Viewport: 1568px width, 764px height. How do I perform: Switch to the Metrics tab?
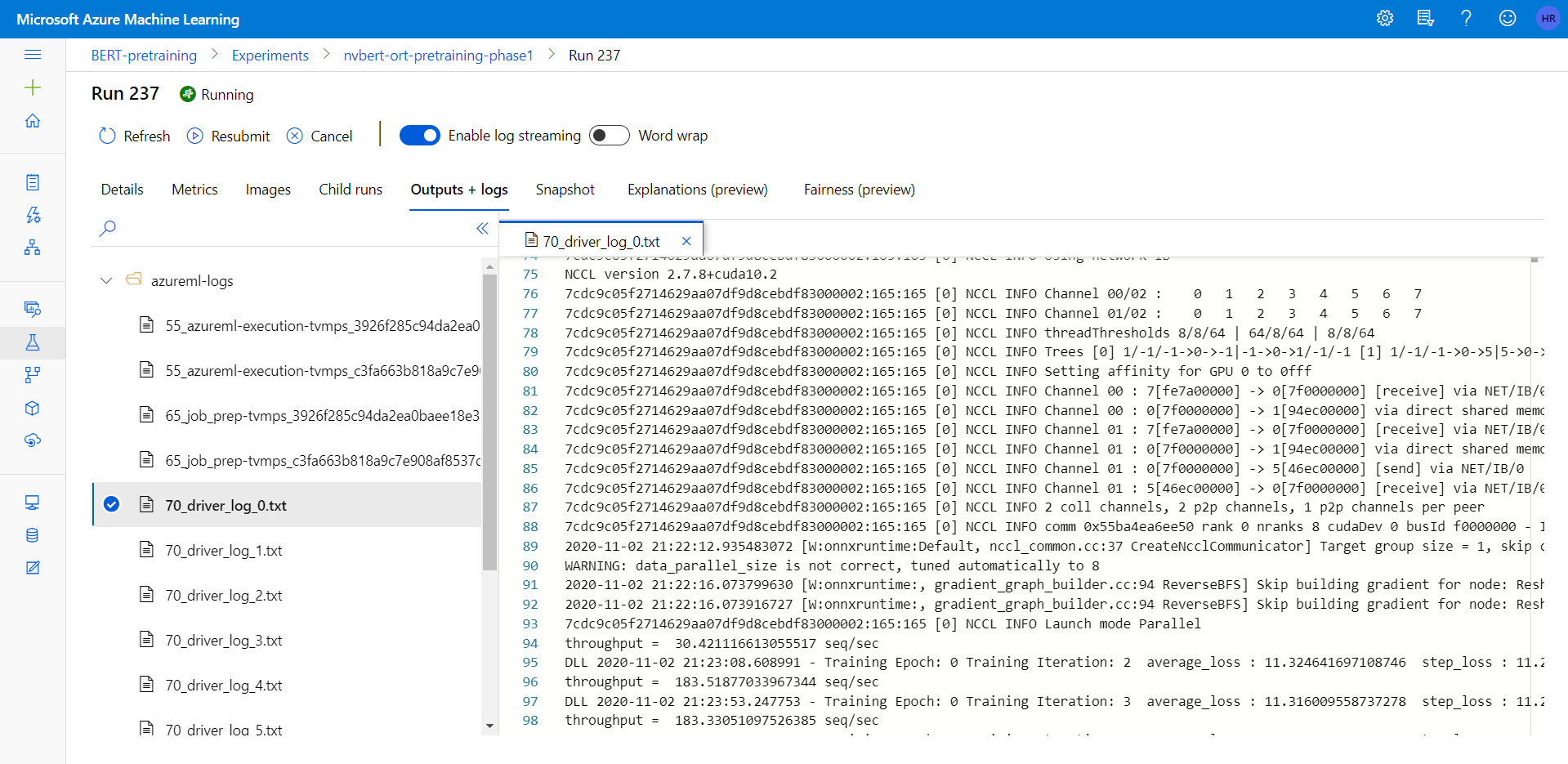tap(194, 190)
